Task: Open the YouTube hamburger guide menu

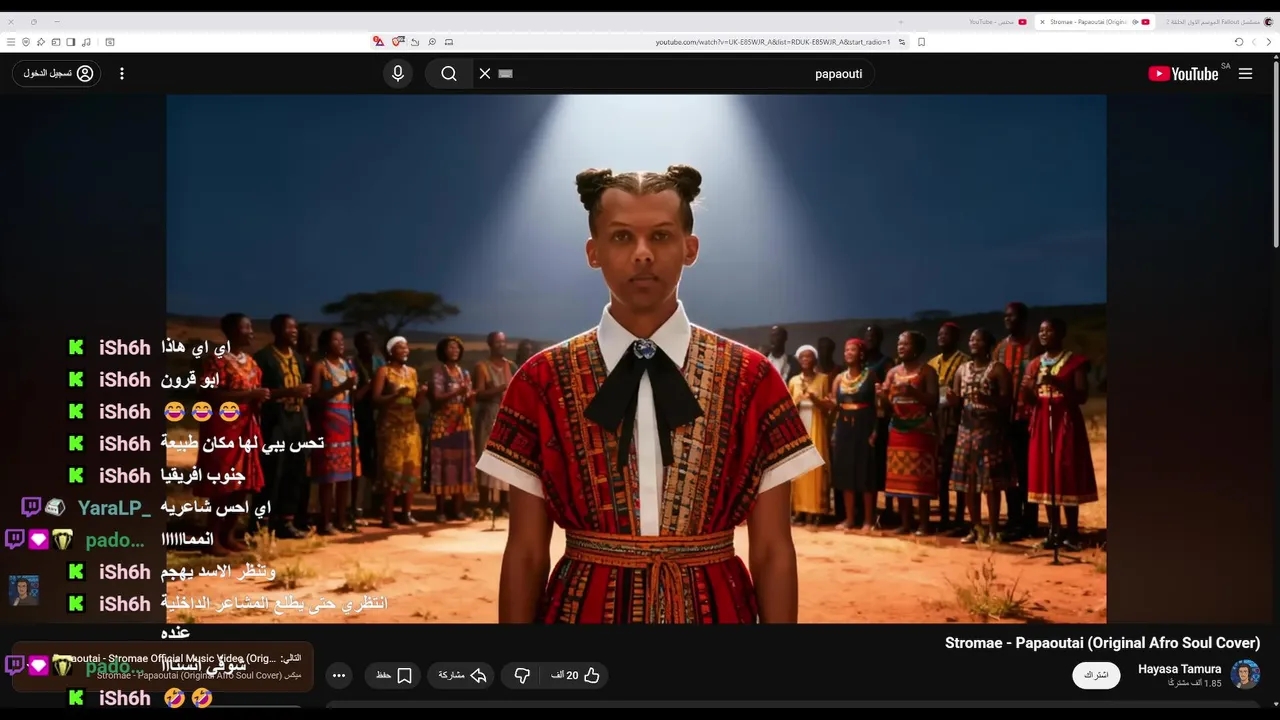Action: pos(1245,74)
